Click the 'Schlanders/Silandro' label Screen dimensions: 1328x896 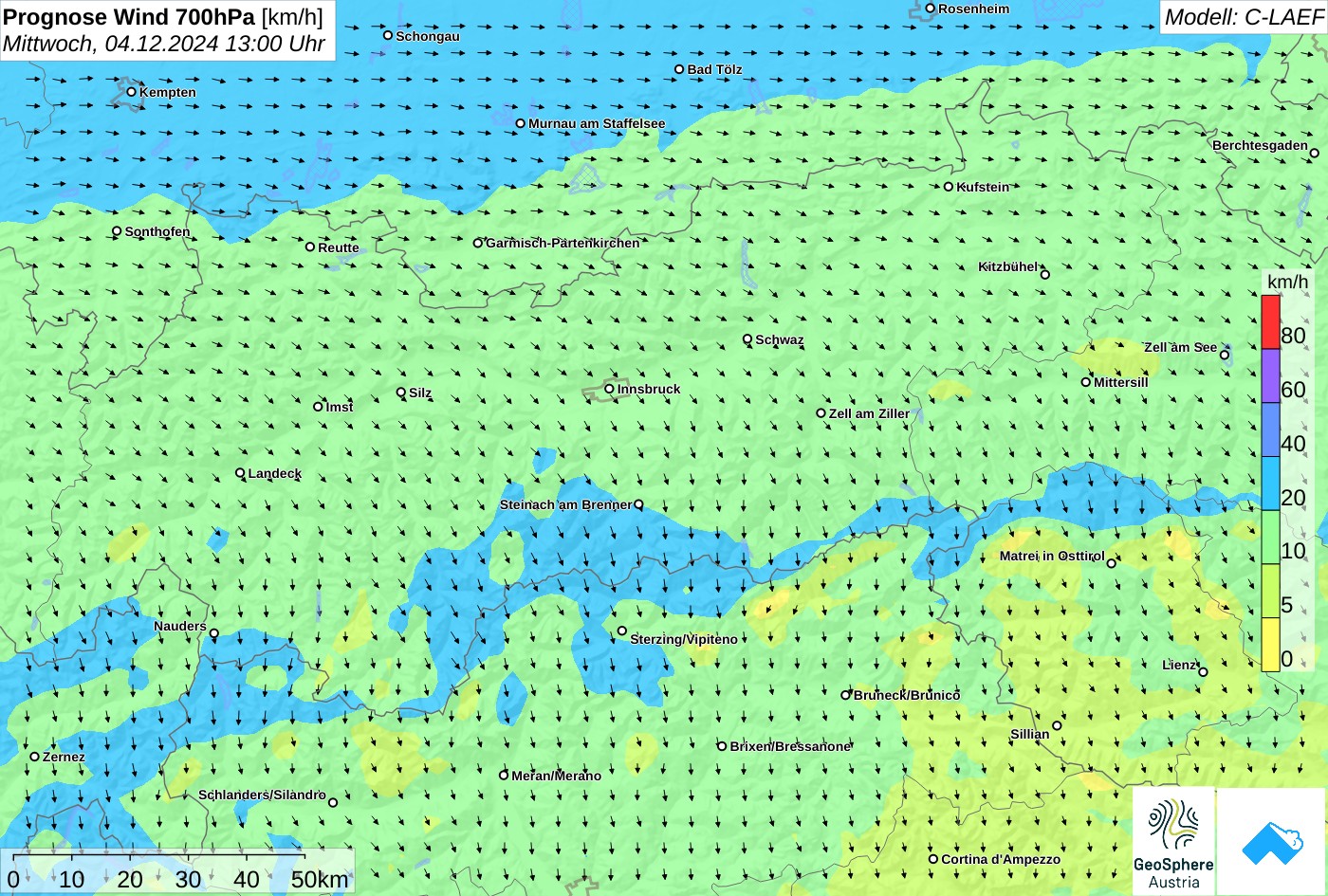pyautogui.click(x=262, y=795)
